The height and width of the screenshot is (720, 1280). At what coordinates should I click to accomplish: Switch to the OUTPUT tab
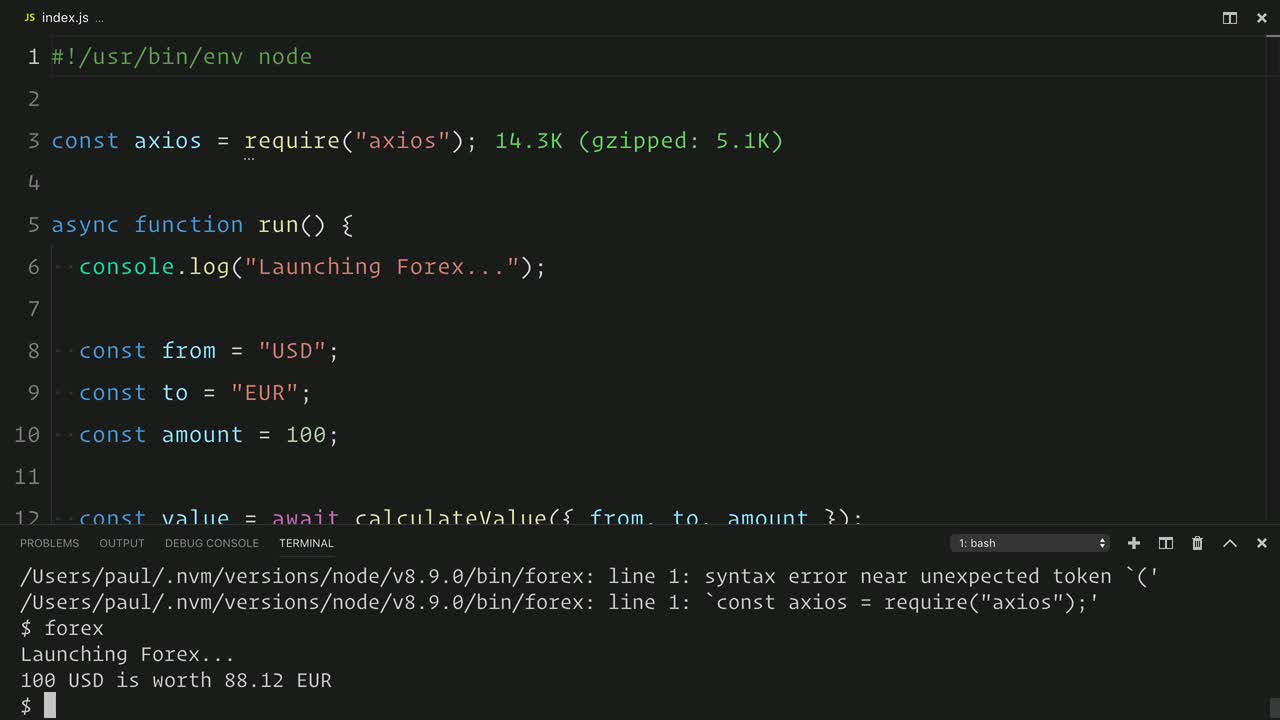(x=121, y=543)
